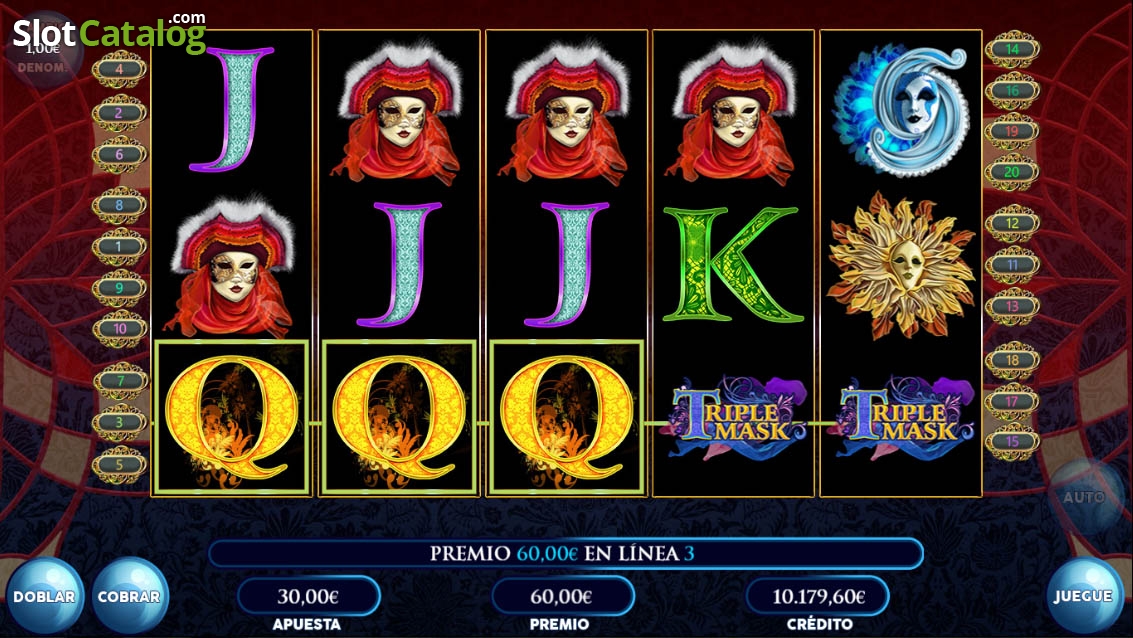This screenshot has height=638, width=1133.
Task: Click the APUESTA 30,00€ bet field
Action: pyautogui.click(x=309, y=596)
